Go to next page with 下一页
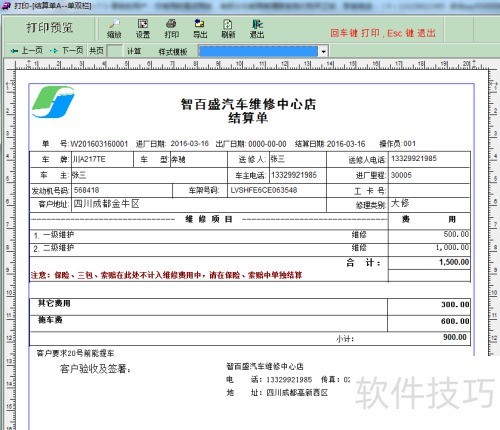This screenshot has width=500, height=430. (67, 51)
